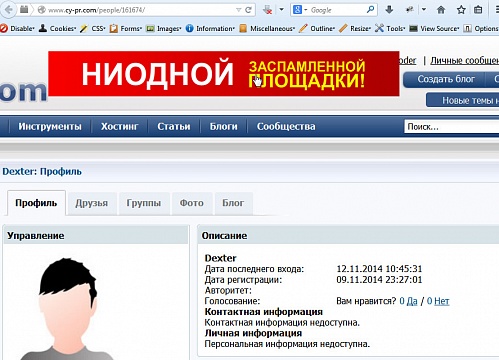Screen dimensions: 499x360
Task: Click the magnifier search icon
Action: point(370,10)
